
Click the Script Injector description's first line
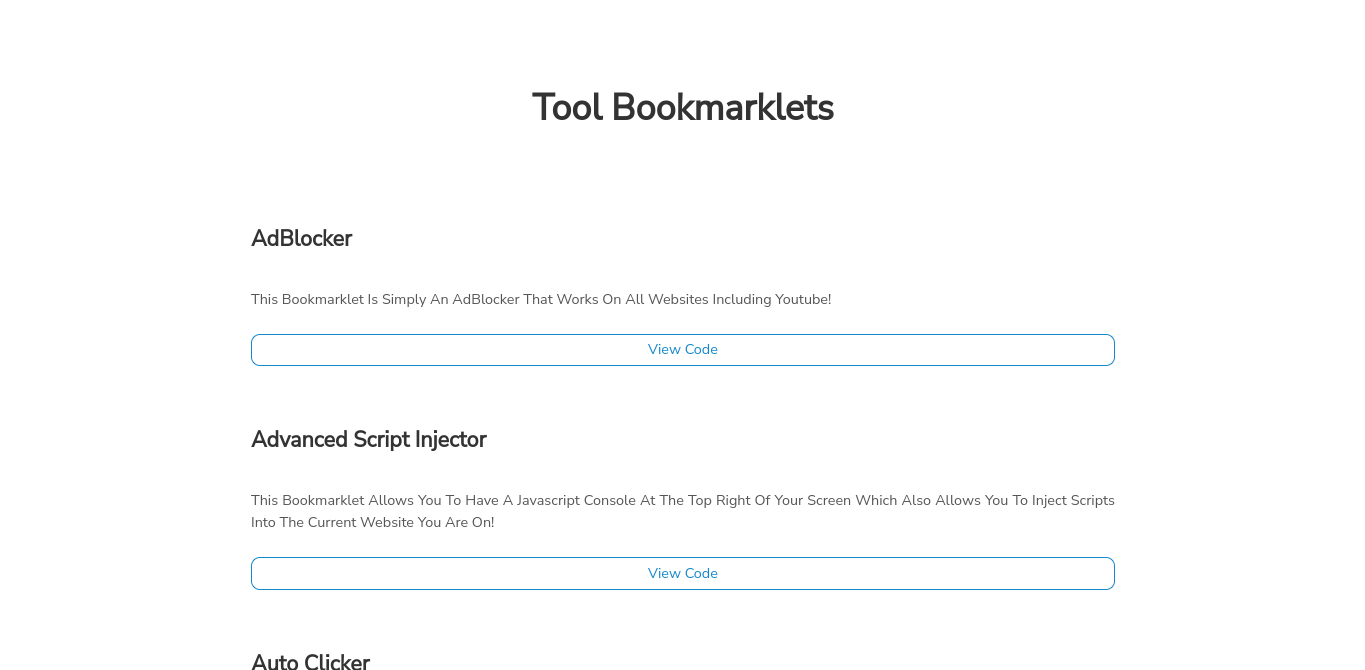coord(682,501)
